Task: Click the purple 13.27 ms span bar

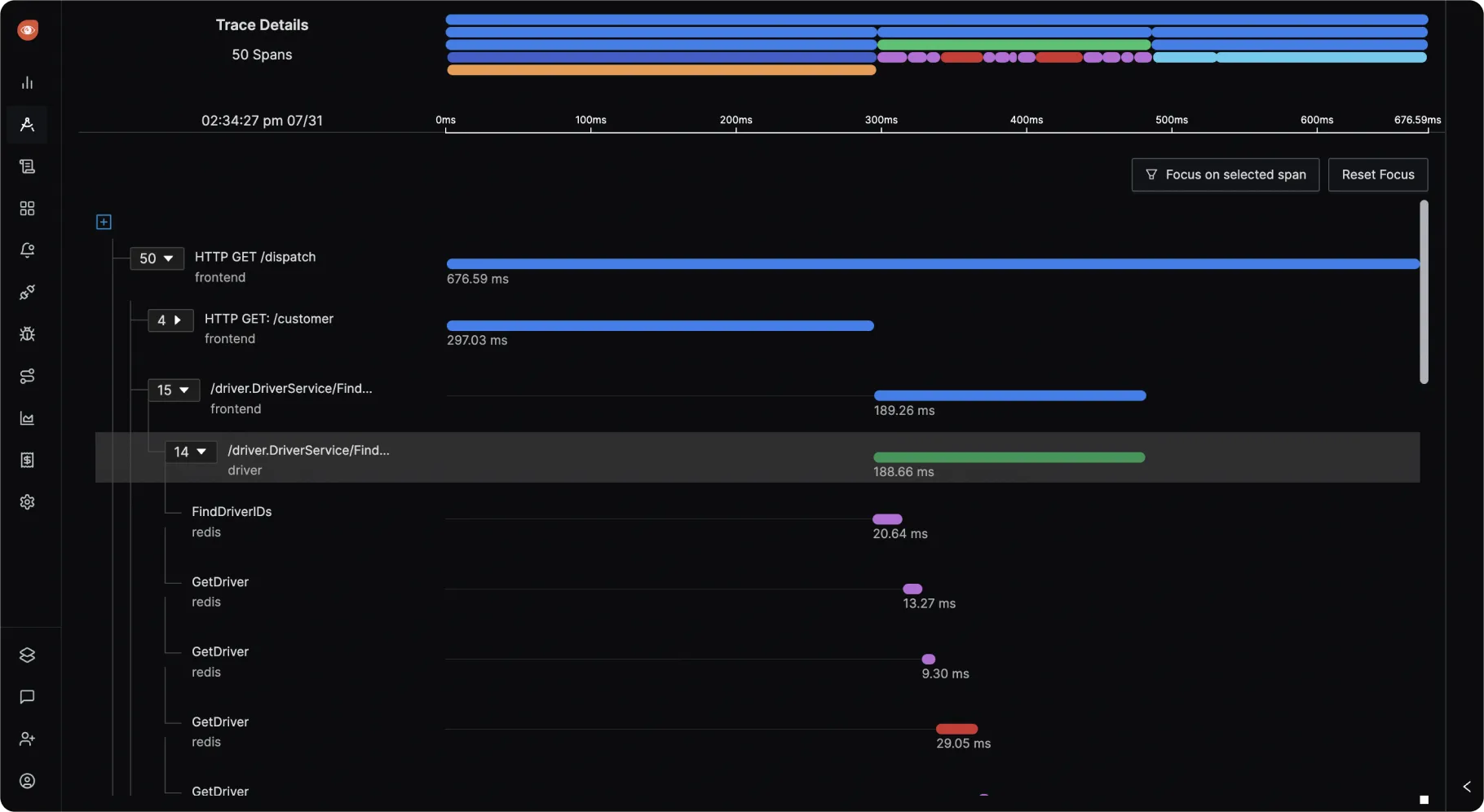Action: coord(912,589)
